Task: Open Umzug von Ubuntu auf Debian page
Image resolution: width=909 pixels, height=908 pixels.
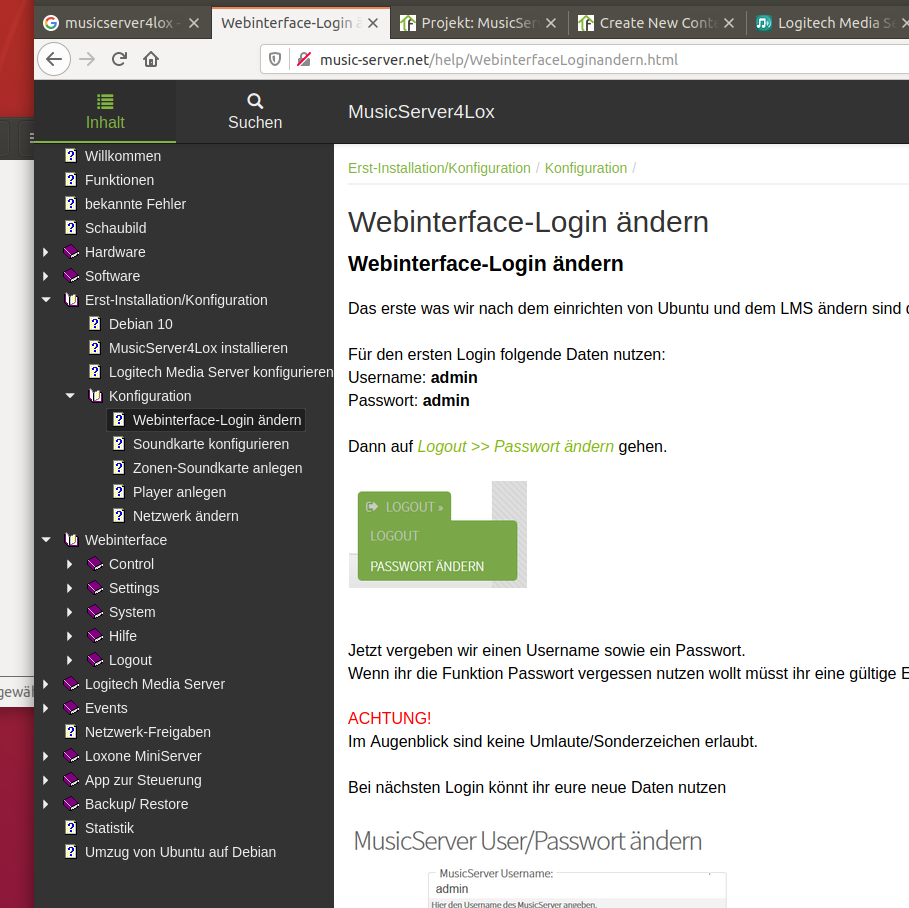Action: point(180,852)
